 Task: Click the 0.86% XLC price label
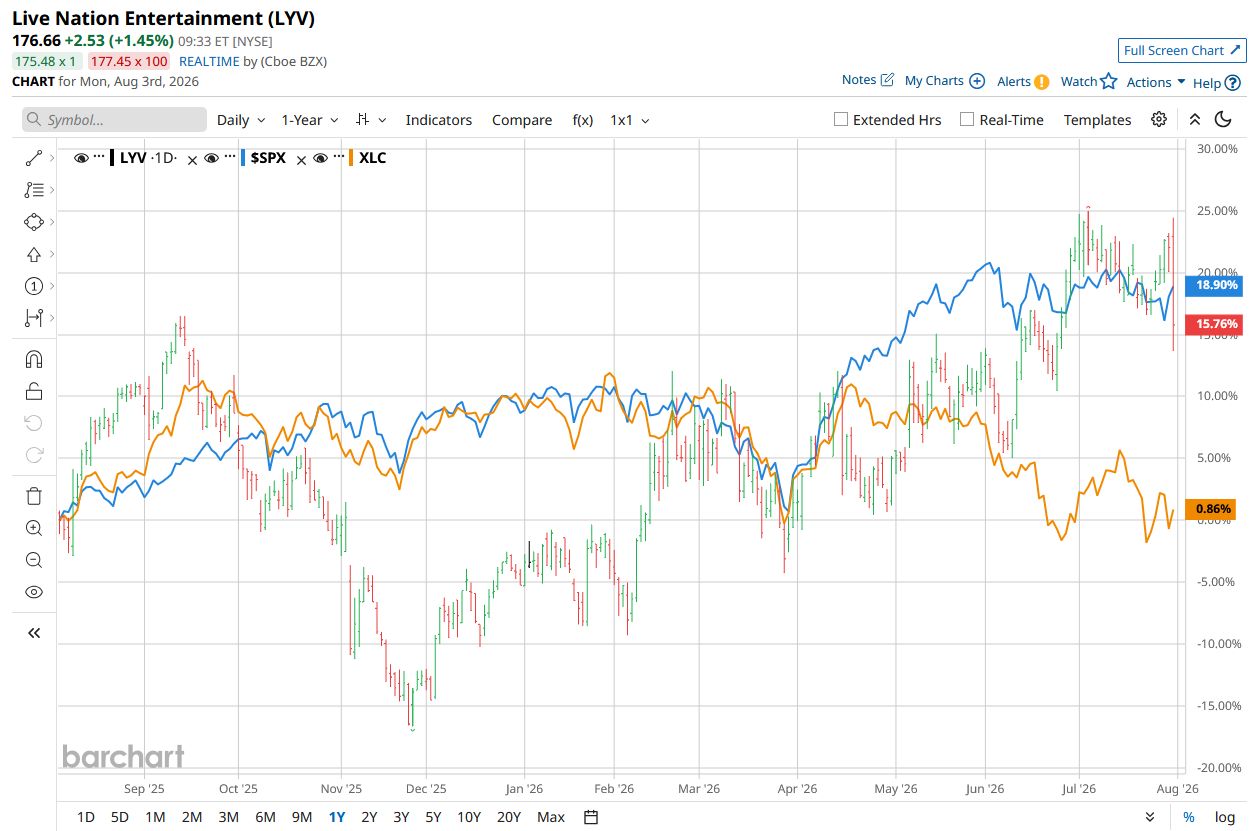pyautogui.click(x=1212, y=509)
